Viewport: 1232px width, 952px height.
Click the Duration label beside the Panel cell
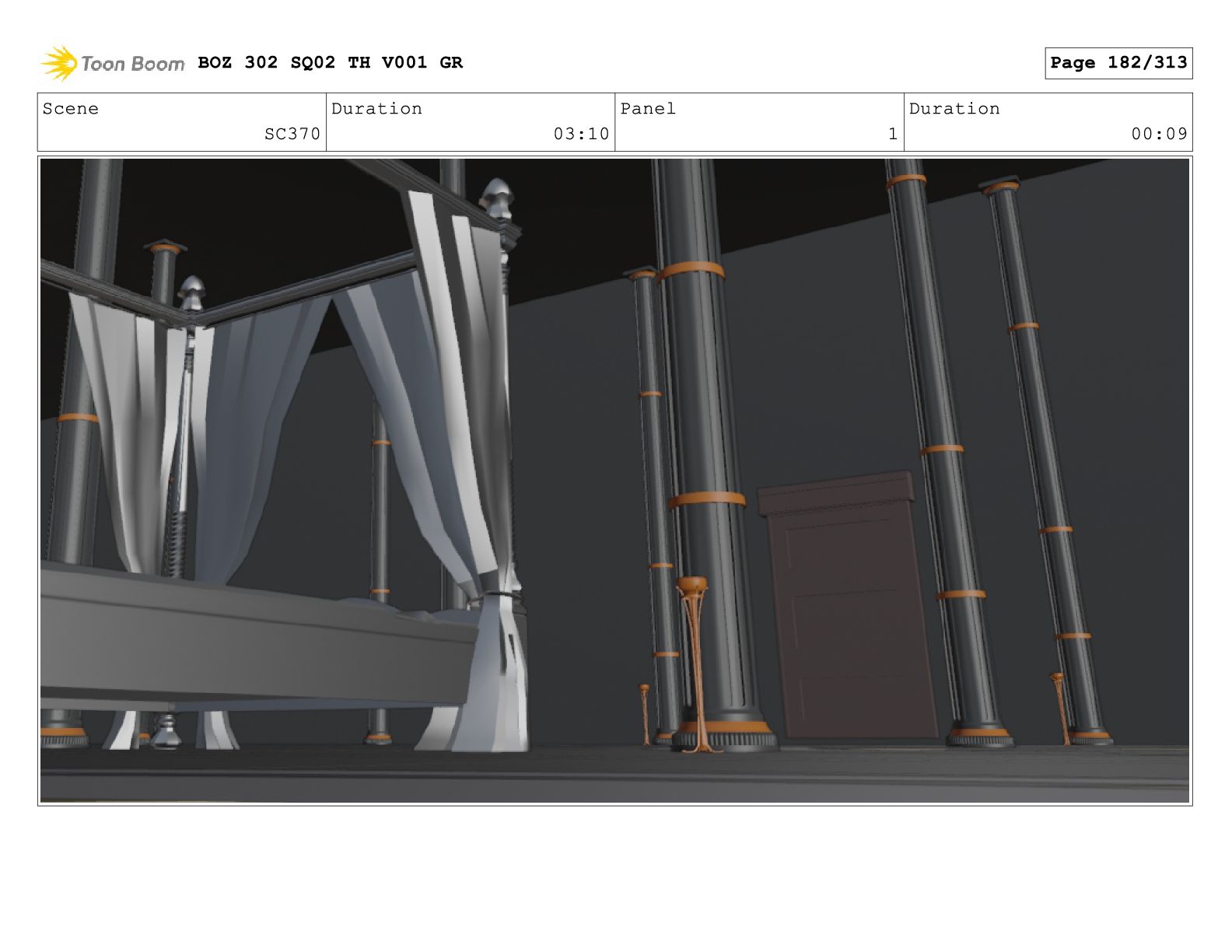[954, 109]
